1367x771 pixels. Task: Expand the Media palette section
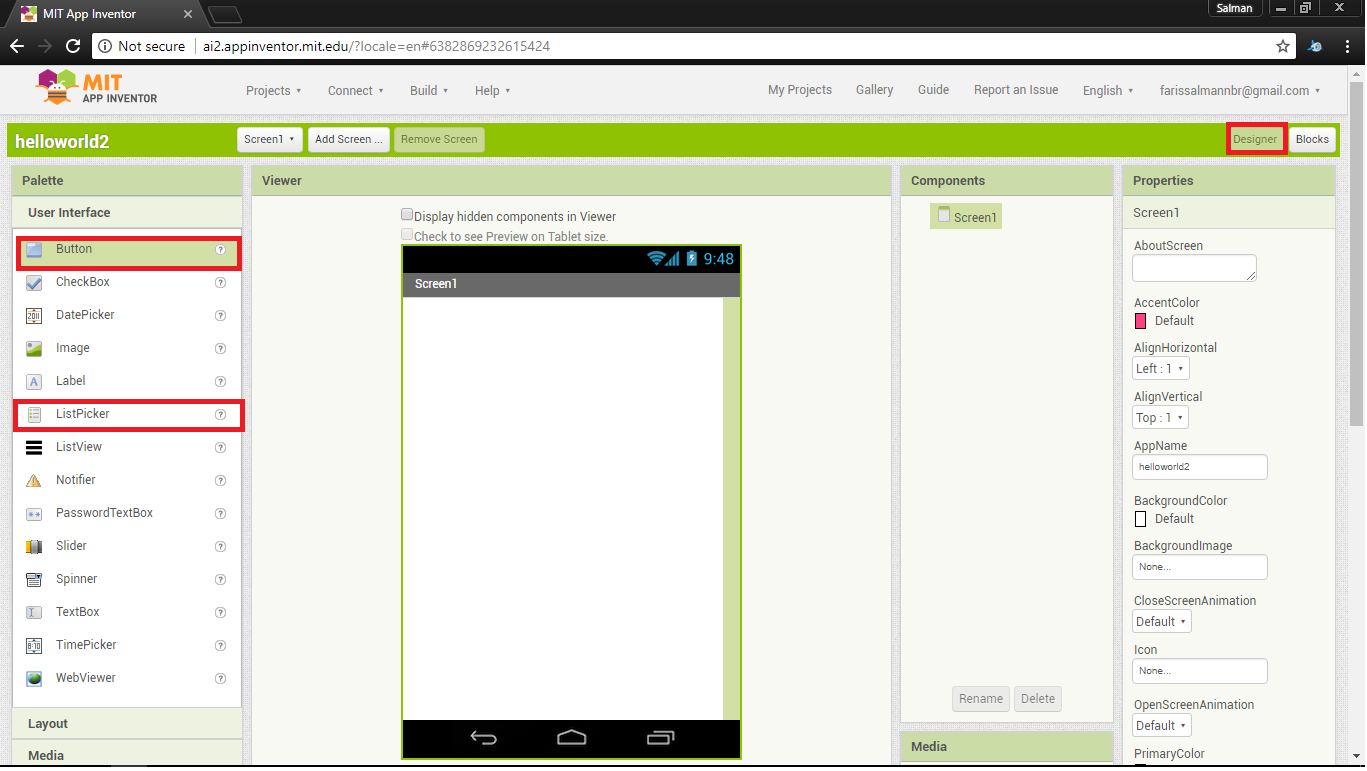pos(127,756)
